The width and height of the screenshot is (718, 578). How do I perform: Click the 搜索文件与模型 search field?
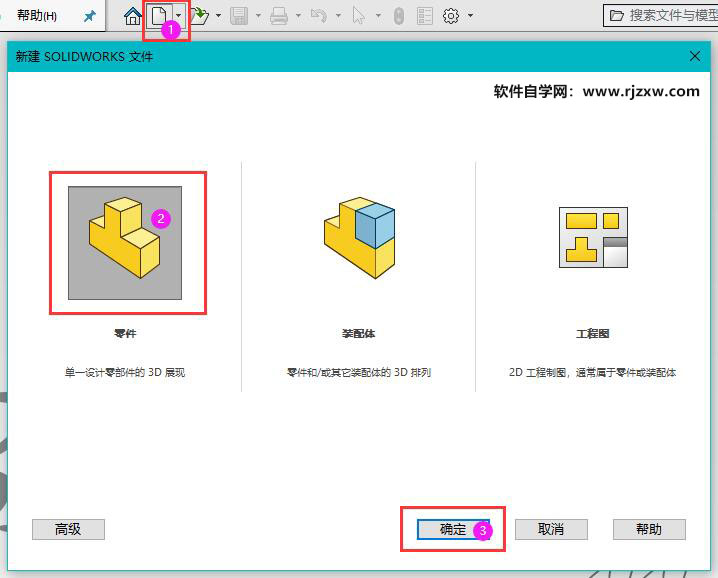[661, 16]
